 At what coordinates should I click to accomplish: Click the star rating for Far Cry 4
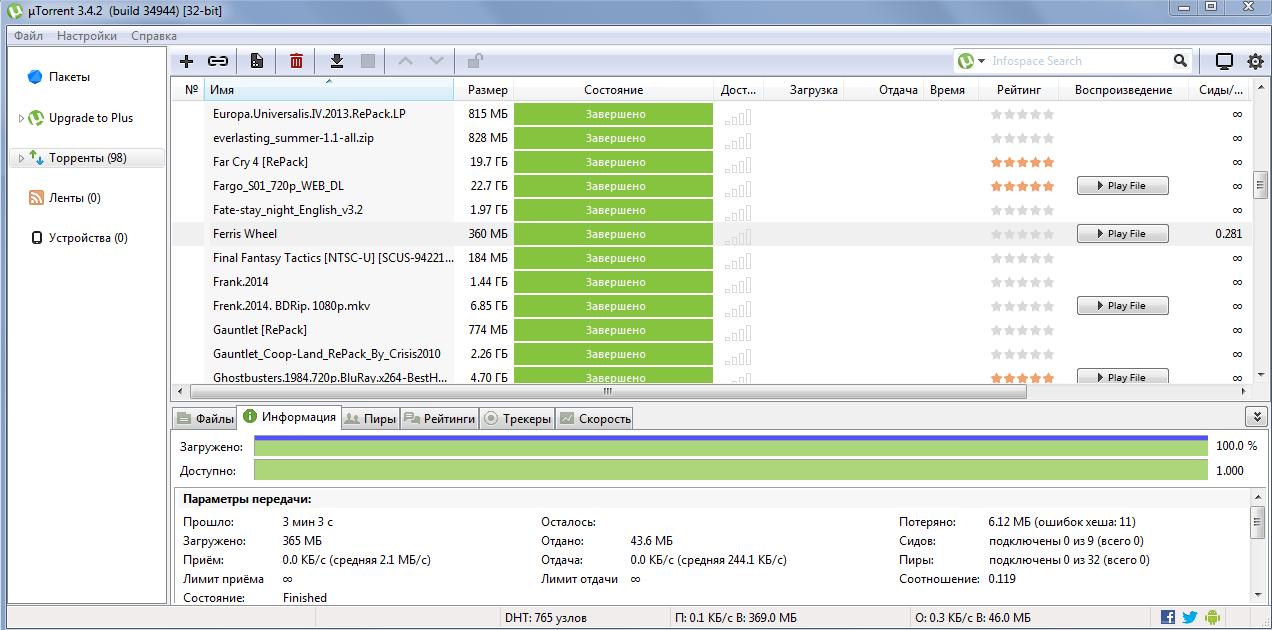[1022, 162]
